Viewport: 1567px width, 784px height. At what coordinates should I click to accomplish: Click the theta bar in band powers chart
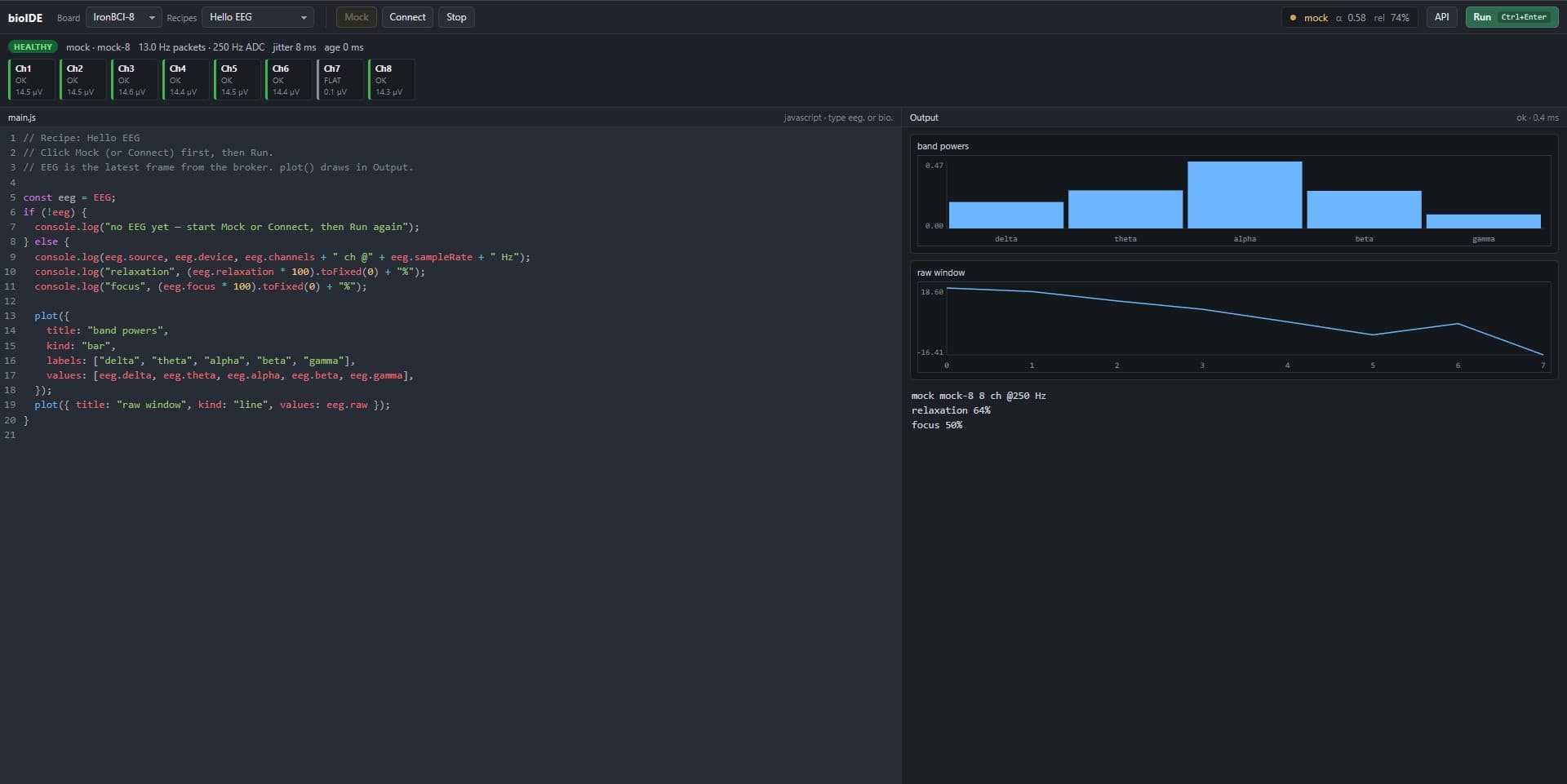point(1125,209)
